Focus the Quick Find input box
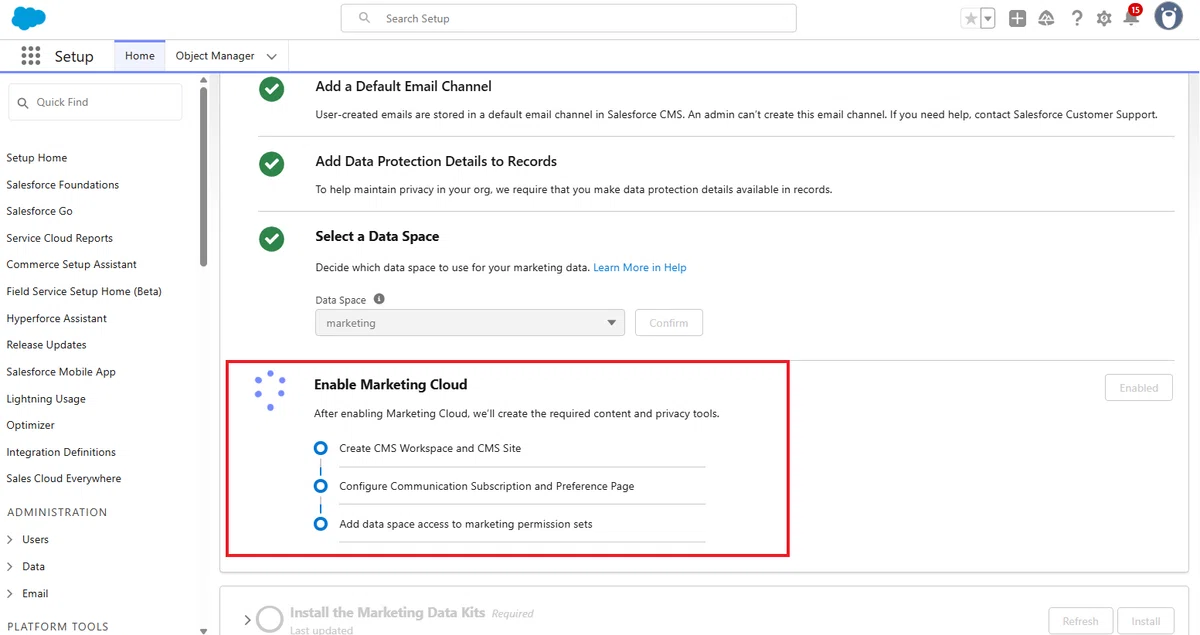Viewport: 1200px width, 635px height. (95, 102)
